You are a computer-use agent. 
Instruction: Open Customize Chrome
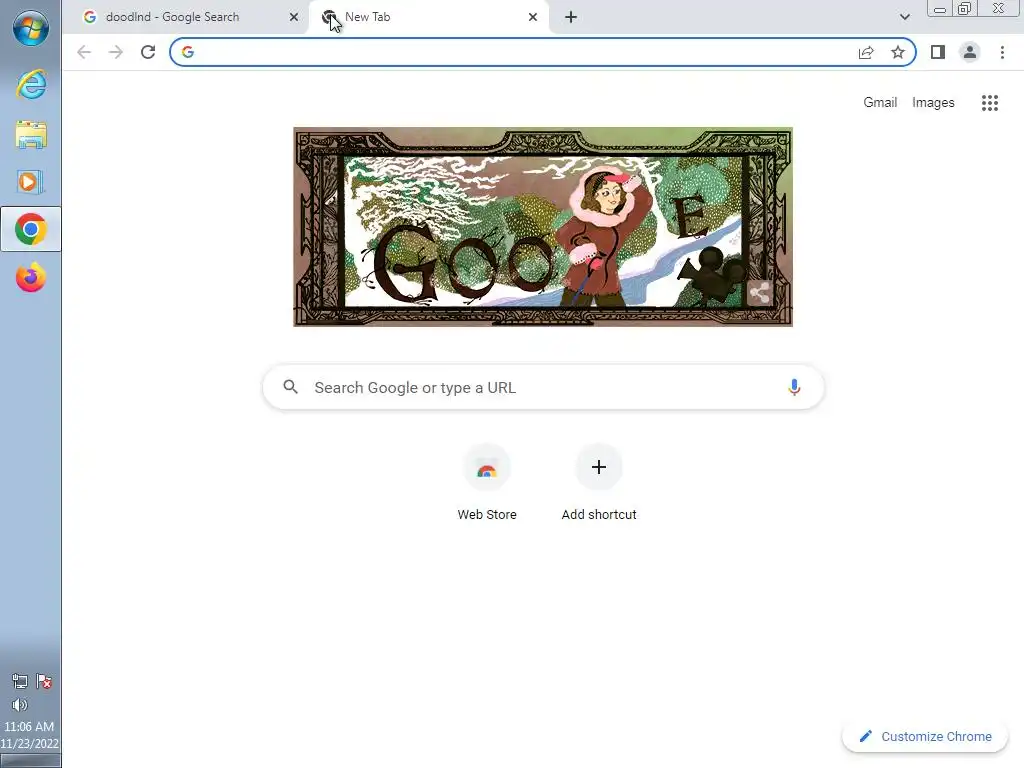coord(925,737)
